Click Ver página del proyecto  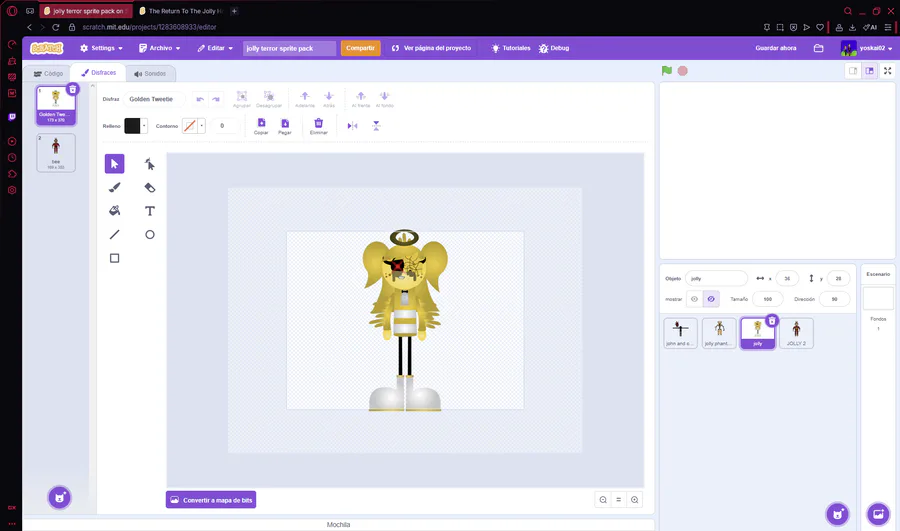431,48
